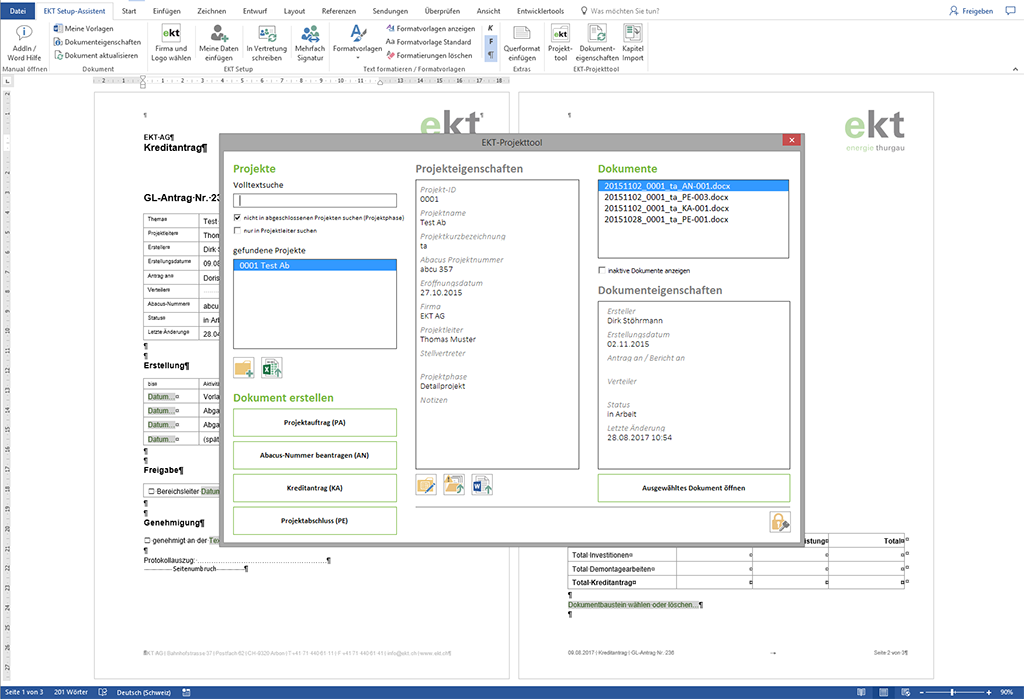Switch to the Überprüfen tab
The image size is (1024, 699).
click(442, 11)
